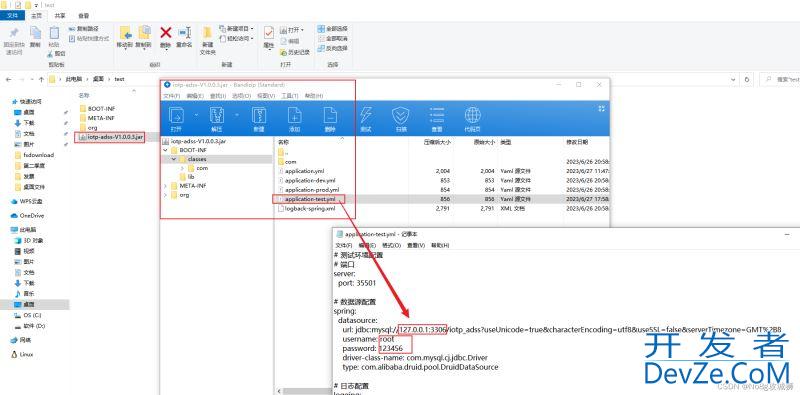
Task: Click Select all (全部选择) in Explorer ribbon
Action: click(x=332, y=29)
